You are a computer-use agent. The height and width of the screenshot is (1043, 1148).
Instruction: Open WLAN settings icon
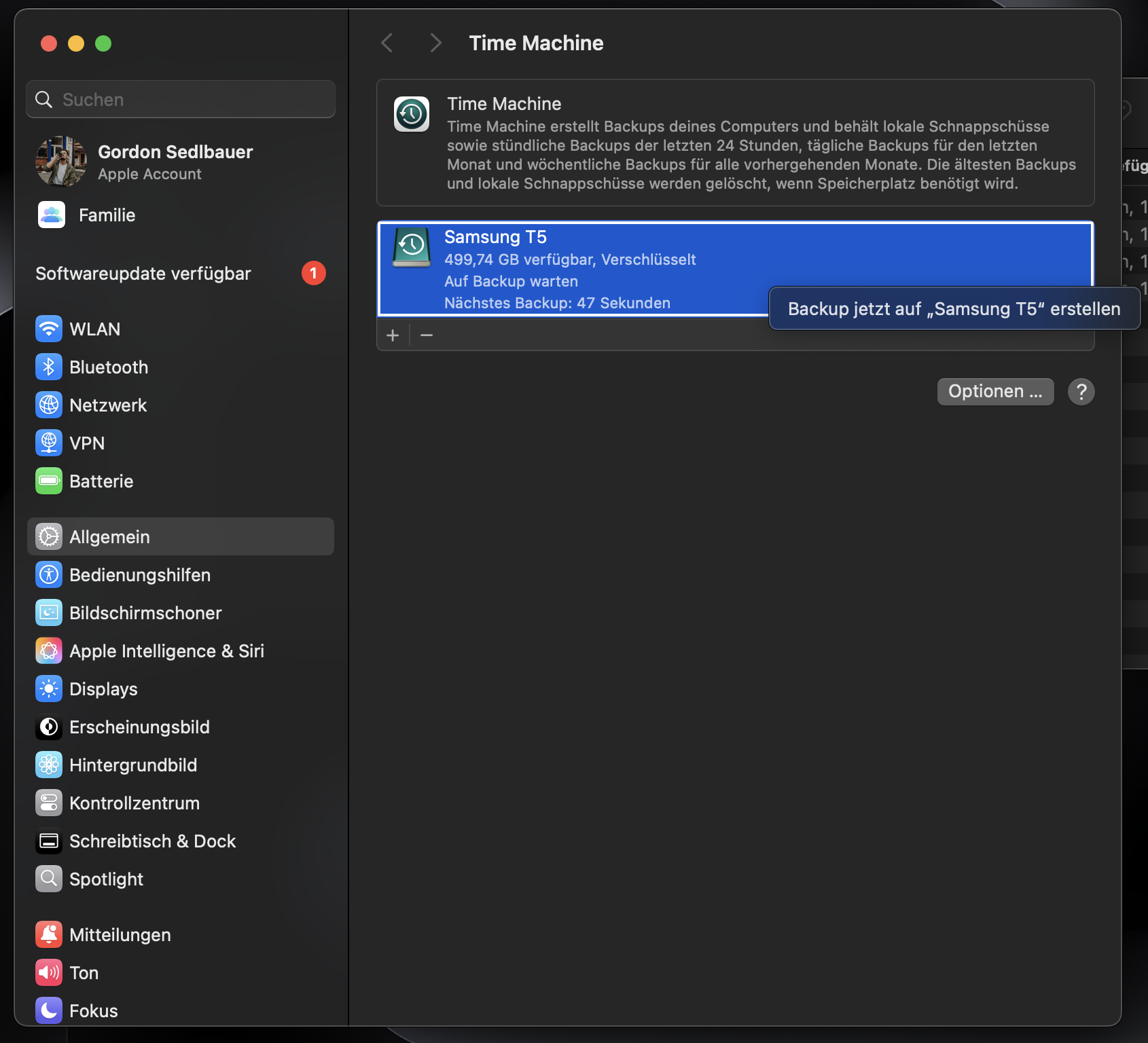[49, 329]
